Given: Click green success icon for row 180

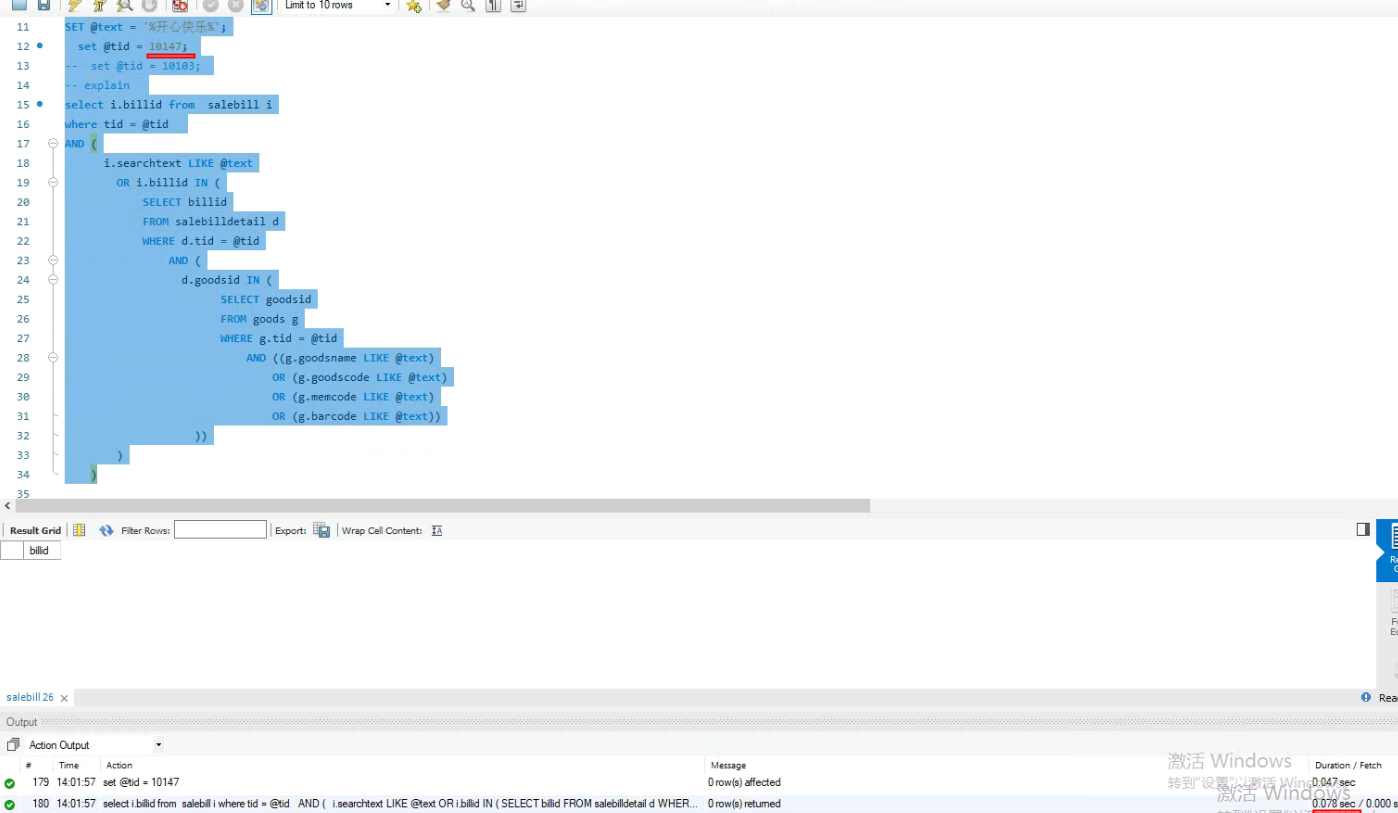Looking at the screenshot, I should click(x=10, y=804).
